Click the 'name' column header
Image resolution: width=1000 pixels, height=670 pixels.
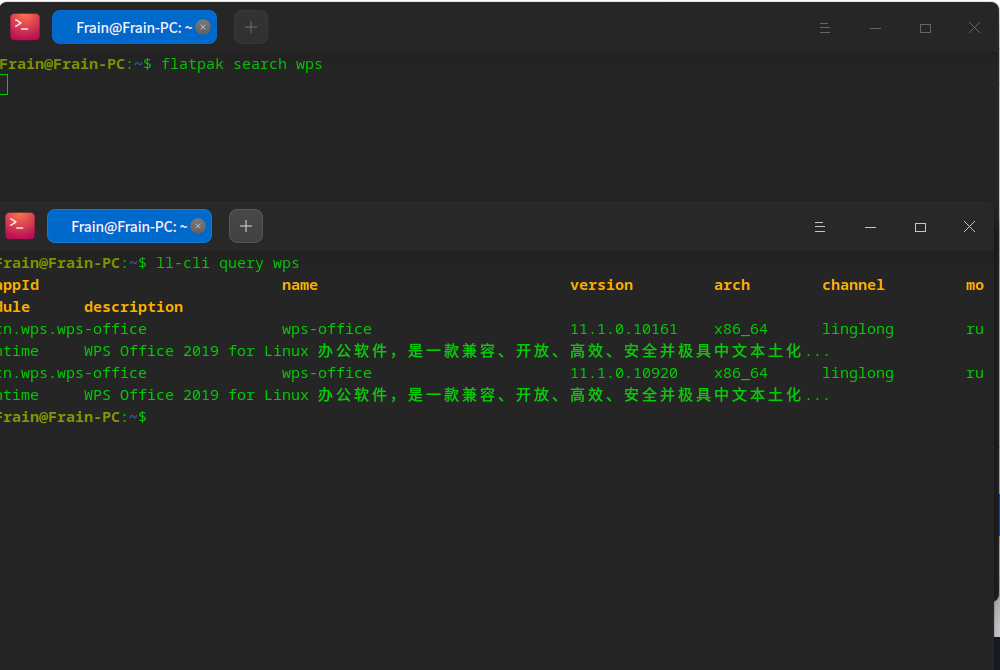(x=300, y=285)
